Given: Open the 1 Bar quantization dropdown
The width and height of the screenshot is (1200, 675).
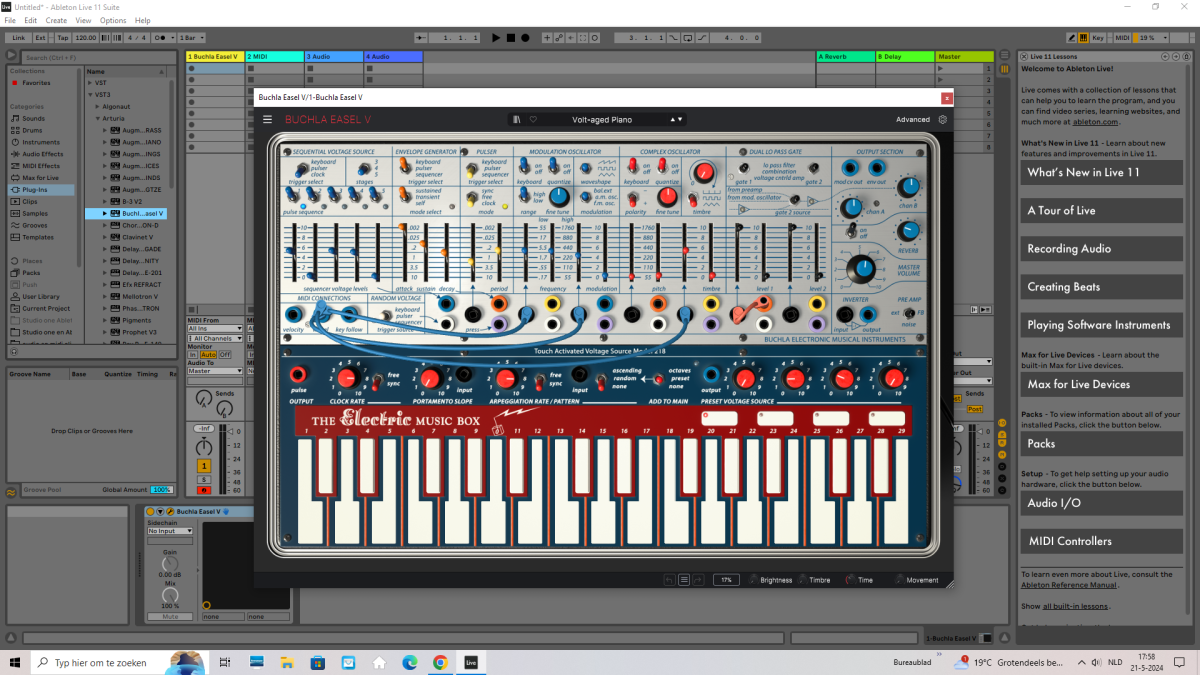Looking at the screenshot, I should tap(191, 37).
